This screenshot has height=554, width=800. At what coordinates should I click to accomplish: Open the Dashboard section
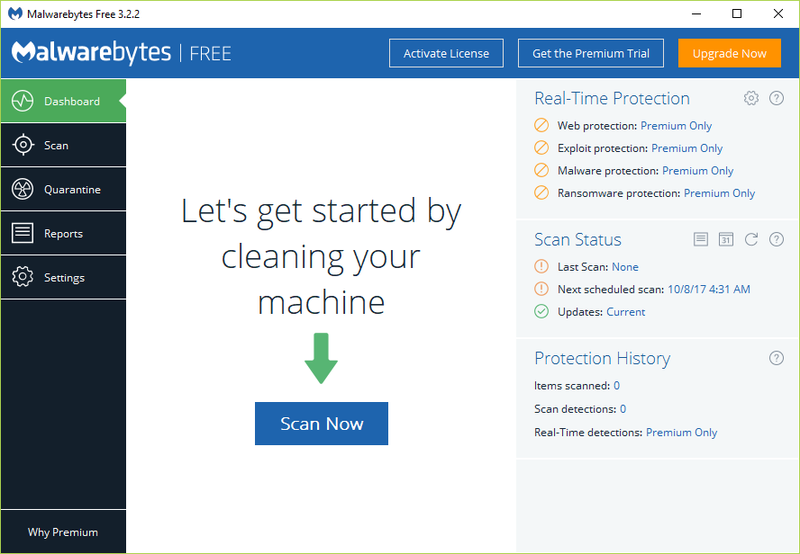63,101
